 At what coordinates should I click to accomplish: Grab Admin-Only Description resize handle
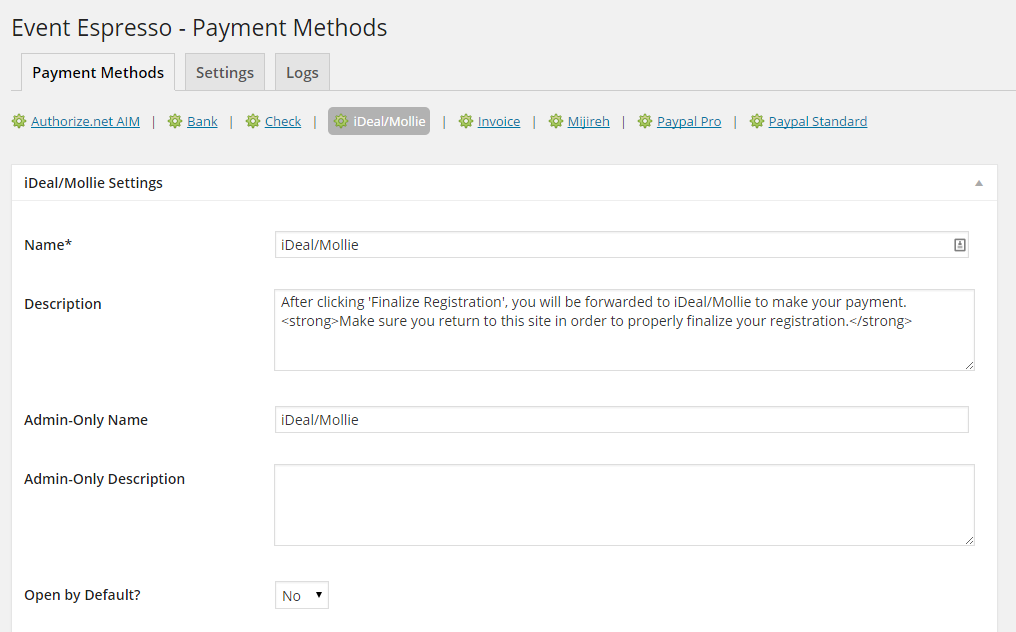click(x=969, y=541)
